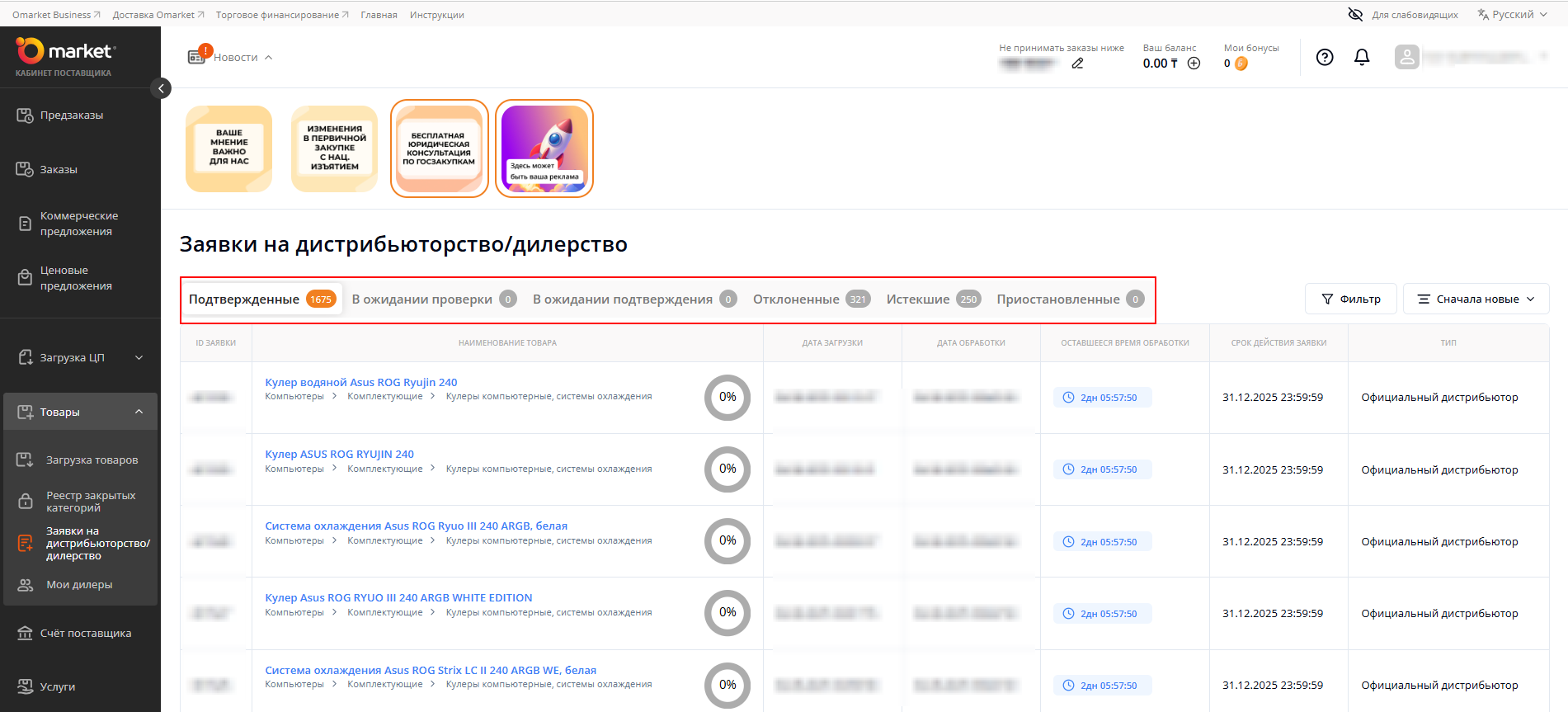Click the crossed-eye accessibility icon

coord(1355,14)
